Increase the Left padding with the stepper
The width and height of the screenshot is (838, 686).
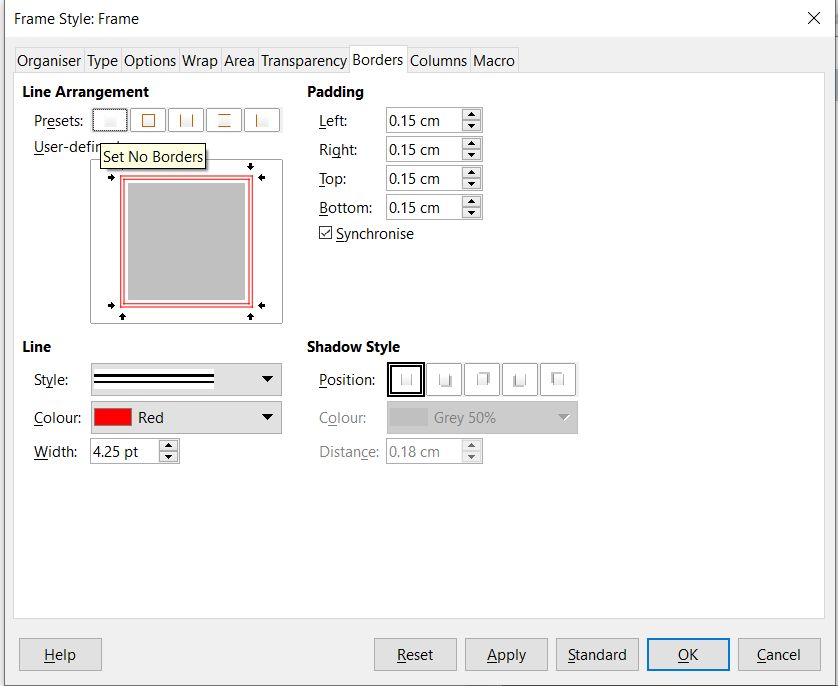(x=472, y=114)
